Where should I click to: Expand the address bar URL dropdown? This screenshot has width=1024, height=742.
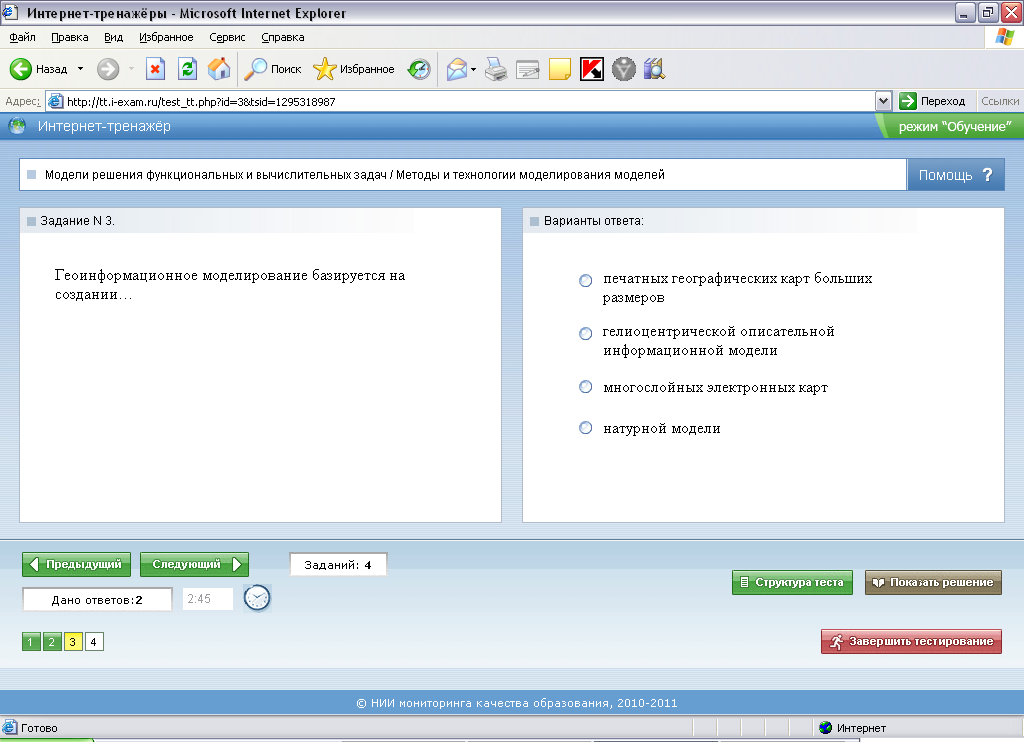point(883,101)
